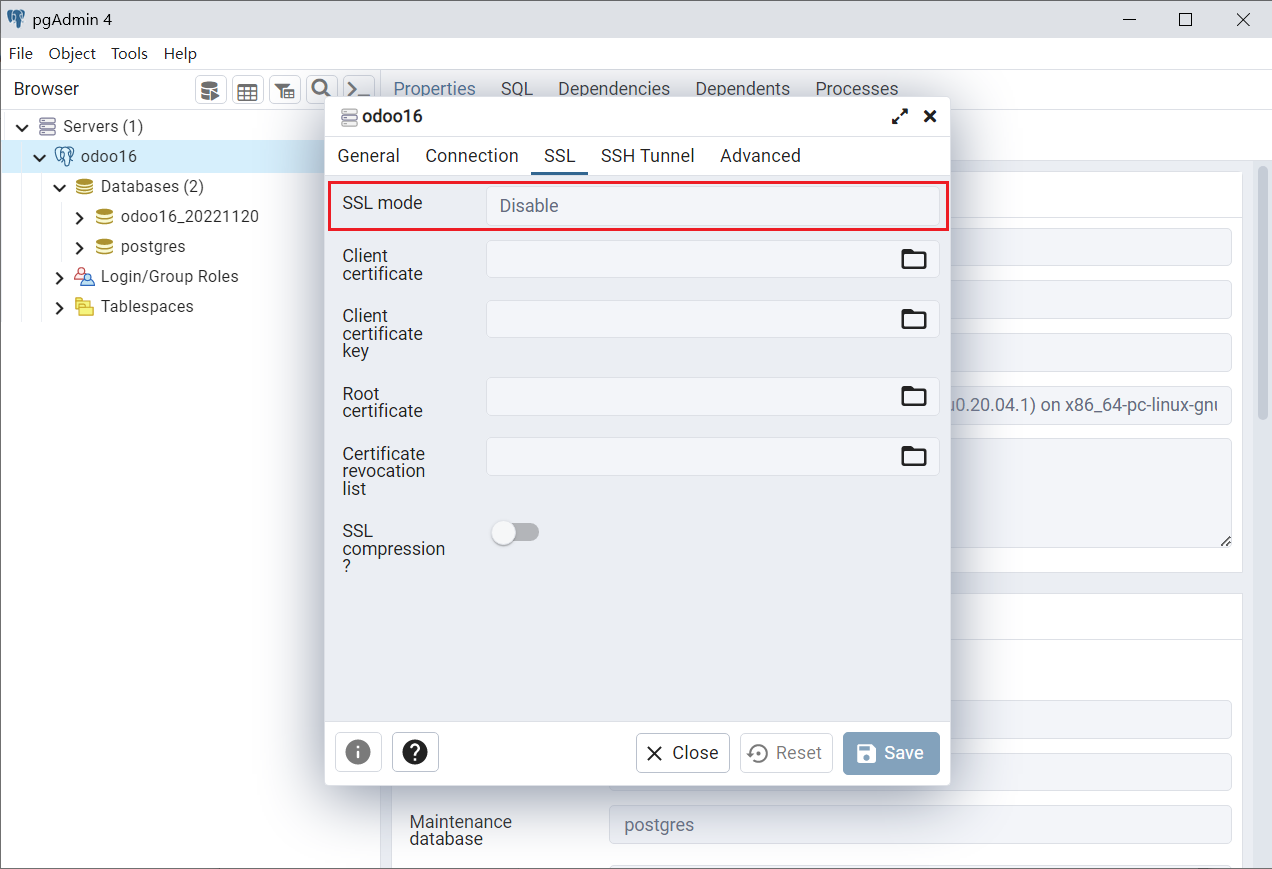Maximize the odoo16 dialog with expand arrows
Image resolution: width=1272 pixels, height=869 pixels.
coord(900,116)
